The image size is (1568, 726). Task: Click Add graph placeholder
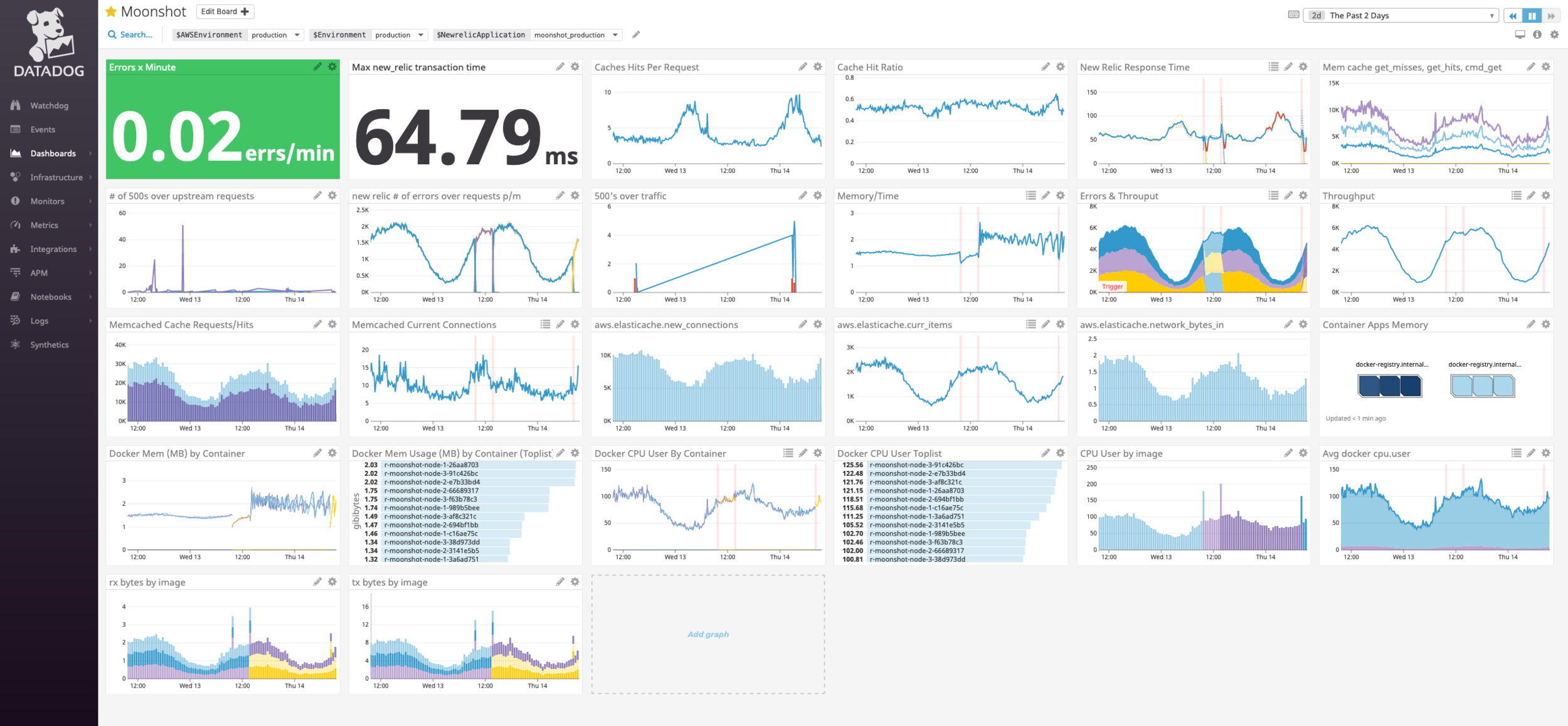pos(707,634)
